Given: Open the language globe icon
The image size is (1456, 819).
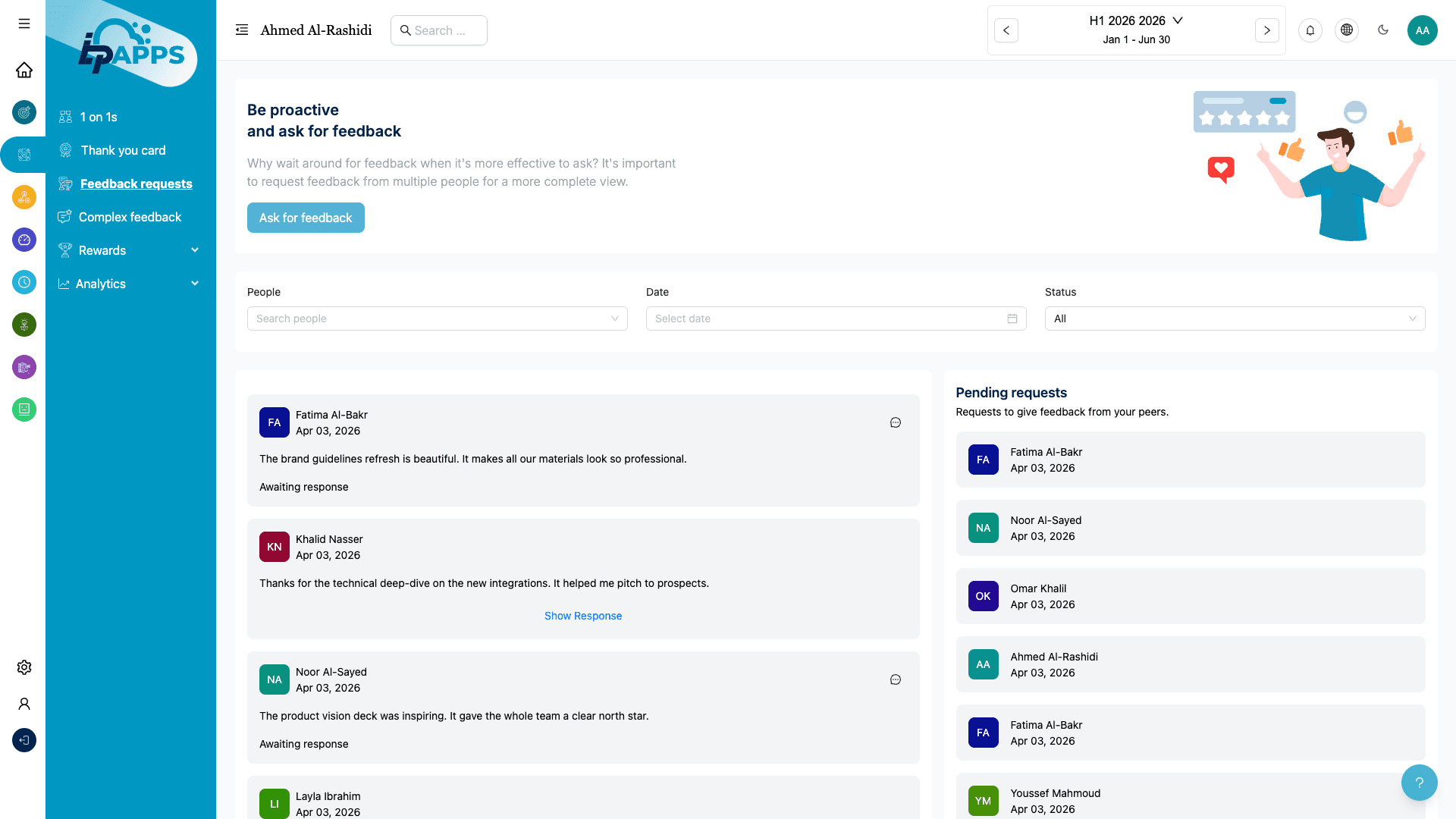Looking at the screenshot, I should point(1347,30).
